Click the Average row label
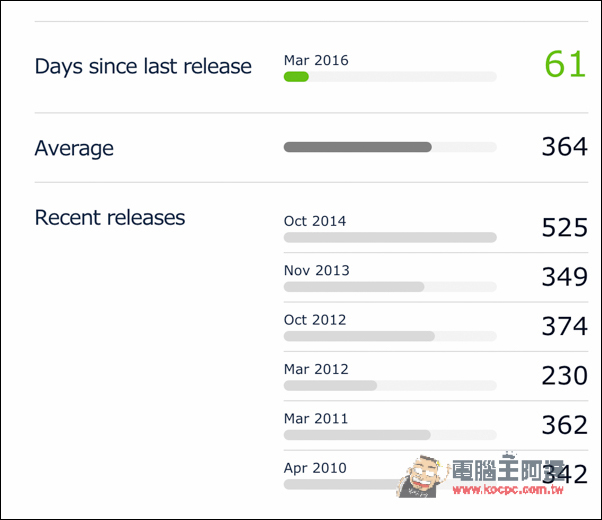The image size is (602, 520). 74,149
